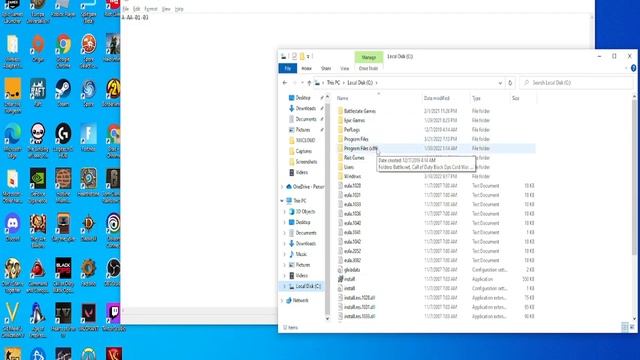Open the Call of Duty Black Ops shortcut
Image resolution: width=640 pixels, height=360 pixels.
tap(63, 275)
